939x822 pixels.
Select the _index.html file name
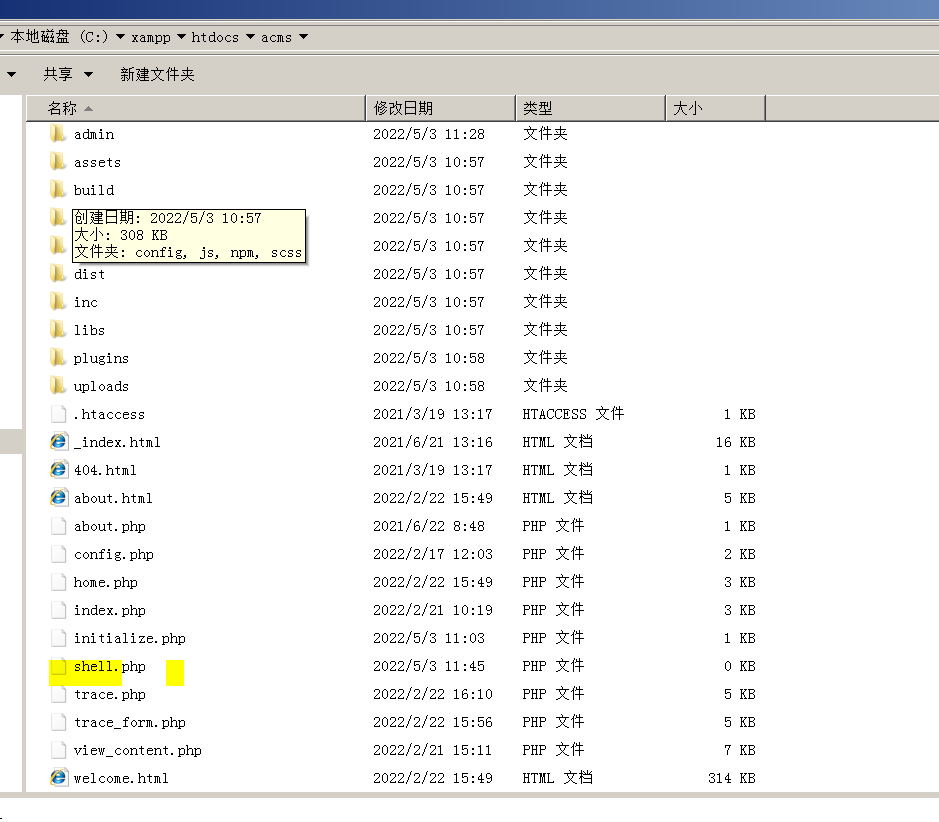point(117,442)
